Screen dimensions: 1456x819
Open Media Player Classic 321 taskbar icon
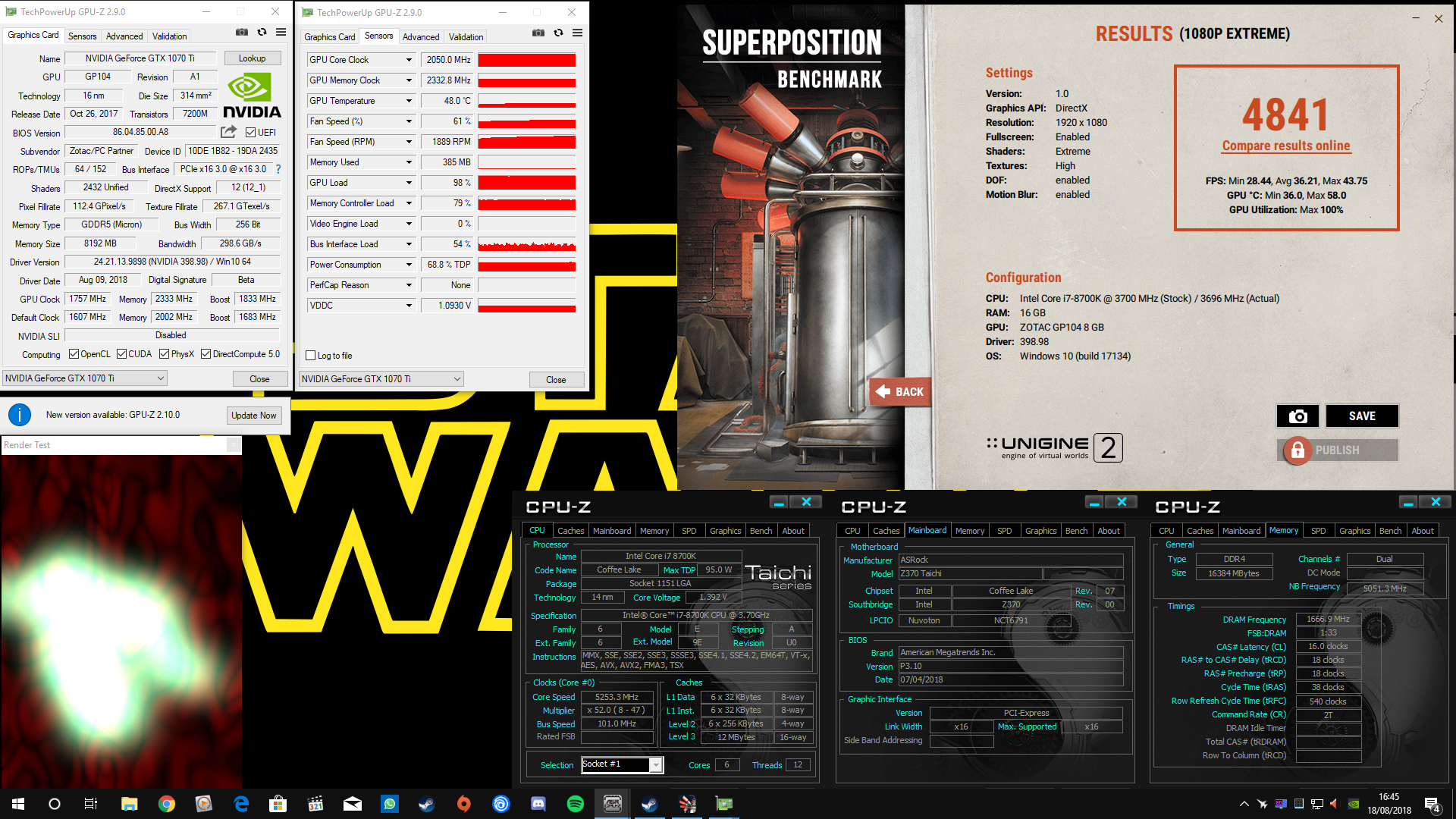(315, 804)
